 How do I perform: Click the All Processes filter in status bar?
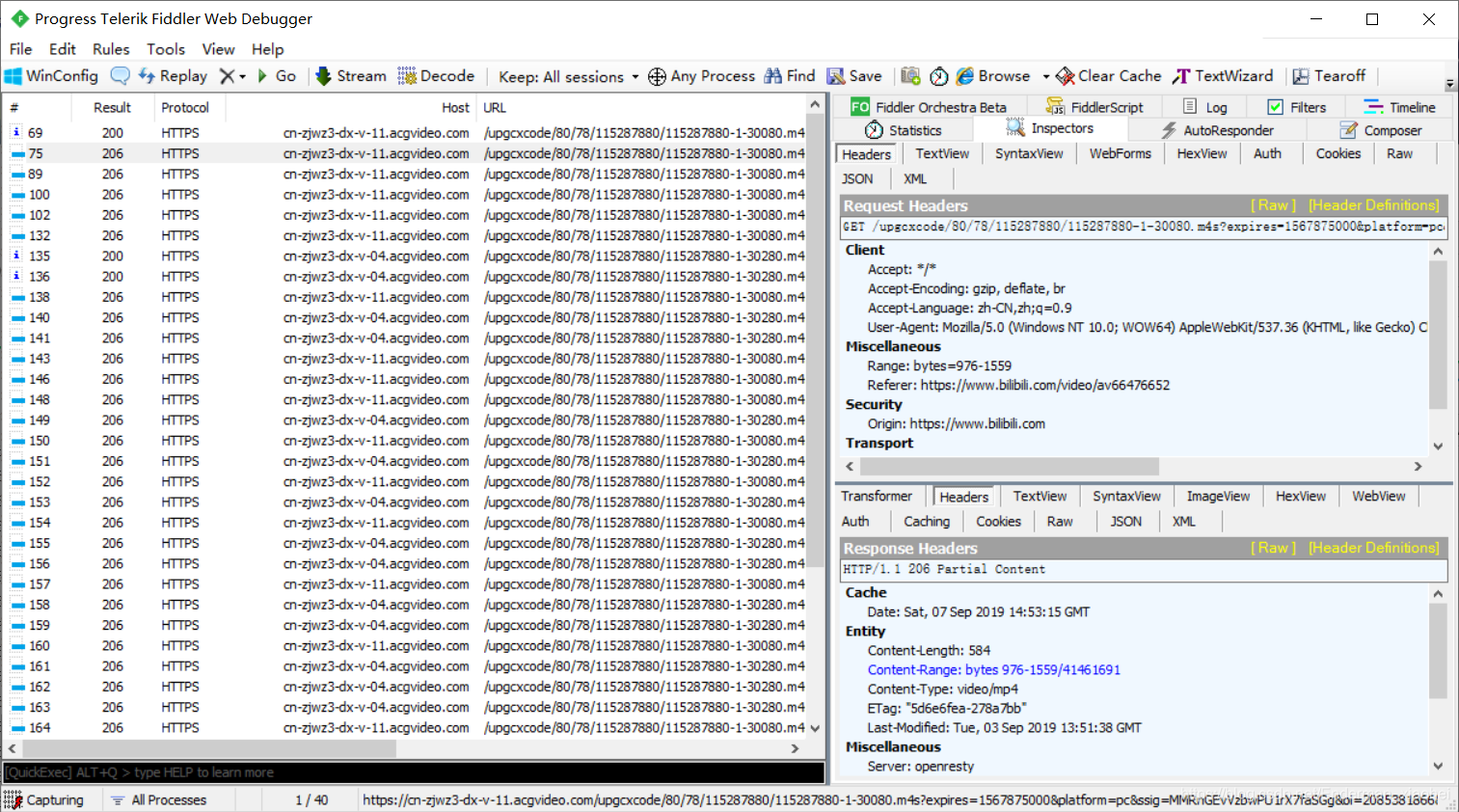[158, 799]
